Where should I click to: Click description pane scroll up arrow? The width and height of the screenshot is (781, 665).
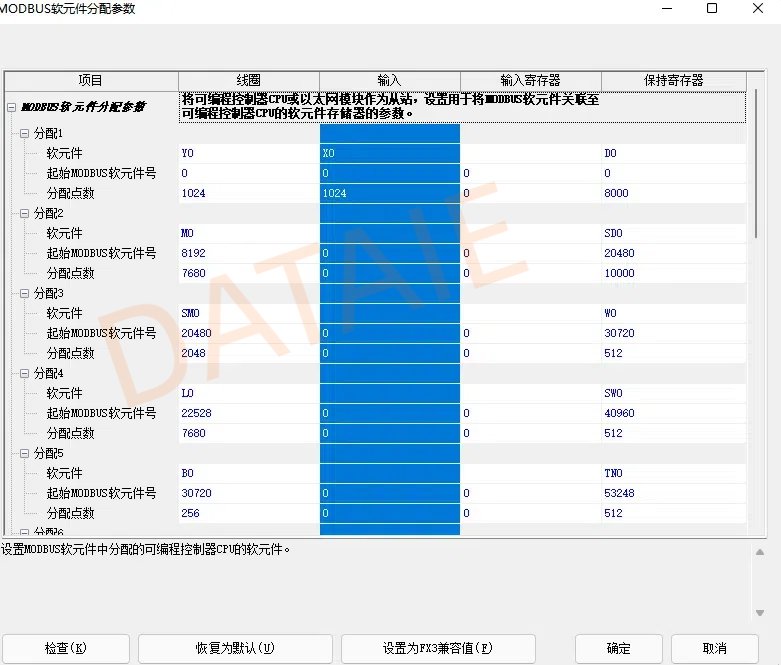pos(760,552)
